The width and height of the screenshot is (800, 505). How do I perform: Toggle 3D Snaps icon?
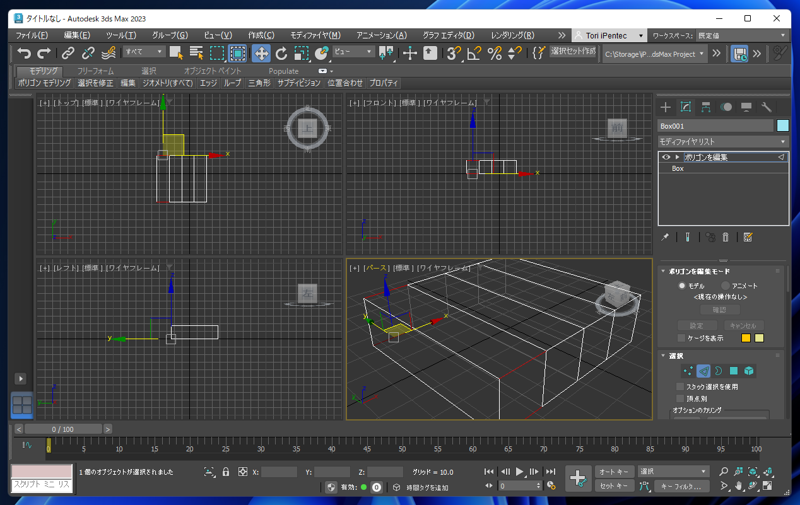[x=453, y=53]
